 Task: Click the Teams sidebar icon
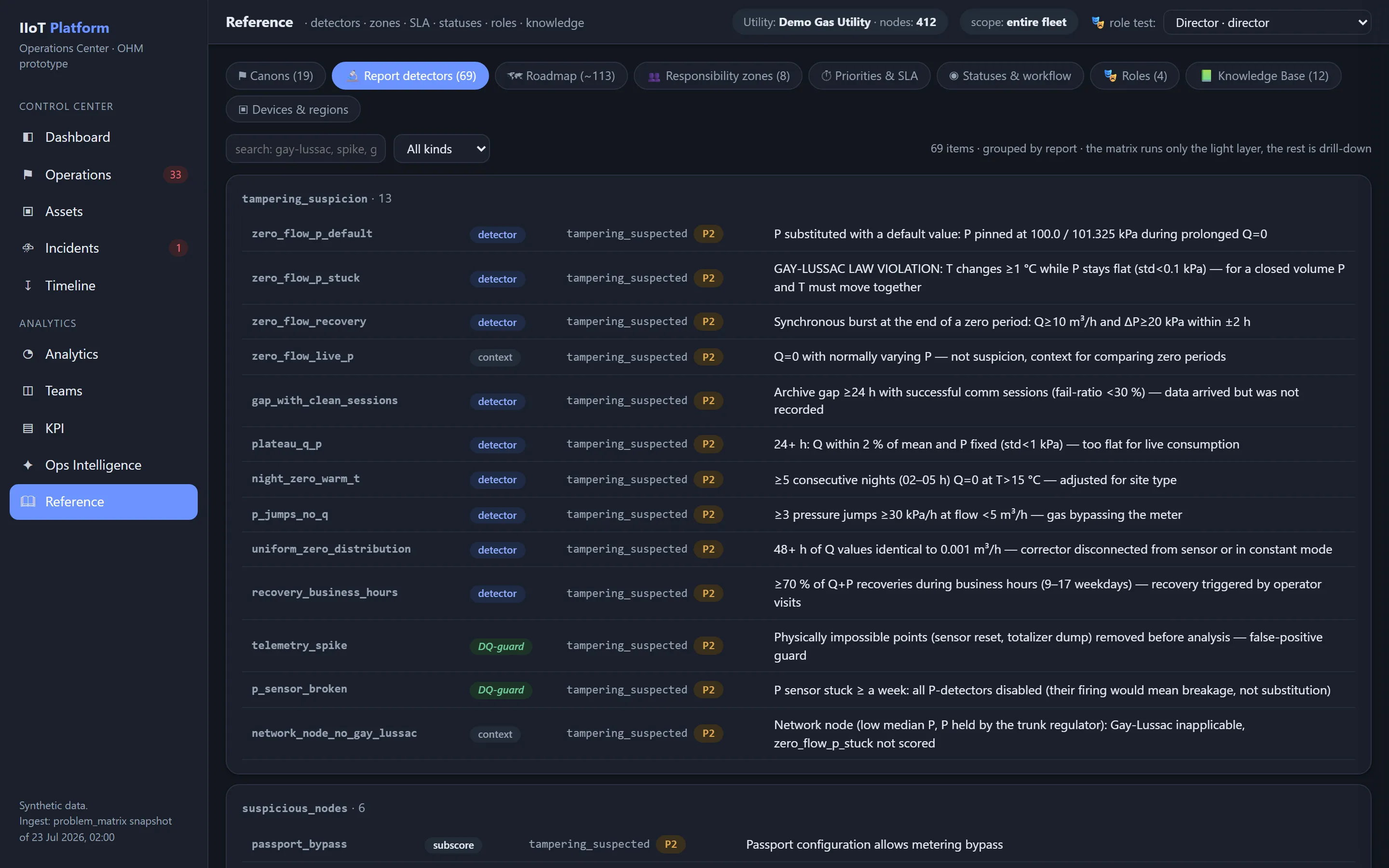pos(27,391)
